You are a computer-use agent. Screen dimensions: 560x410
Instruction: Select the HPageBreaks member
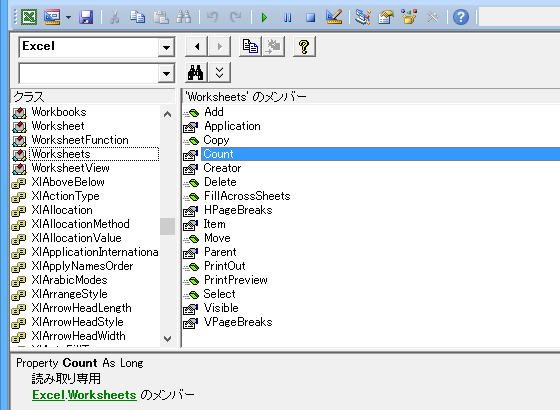click(238, 210)
